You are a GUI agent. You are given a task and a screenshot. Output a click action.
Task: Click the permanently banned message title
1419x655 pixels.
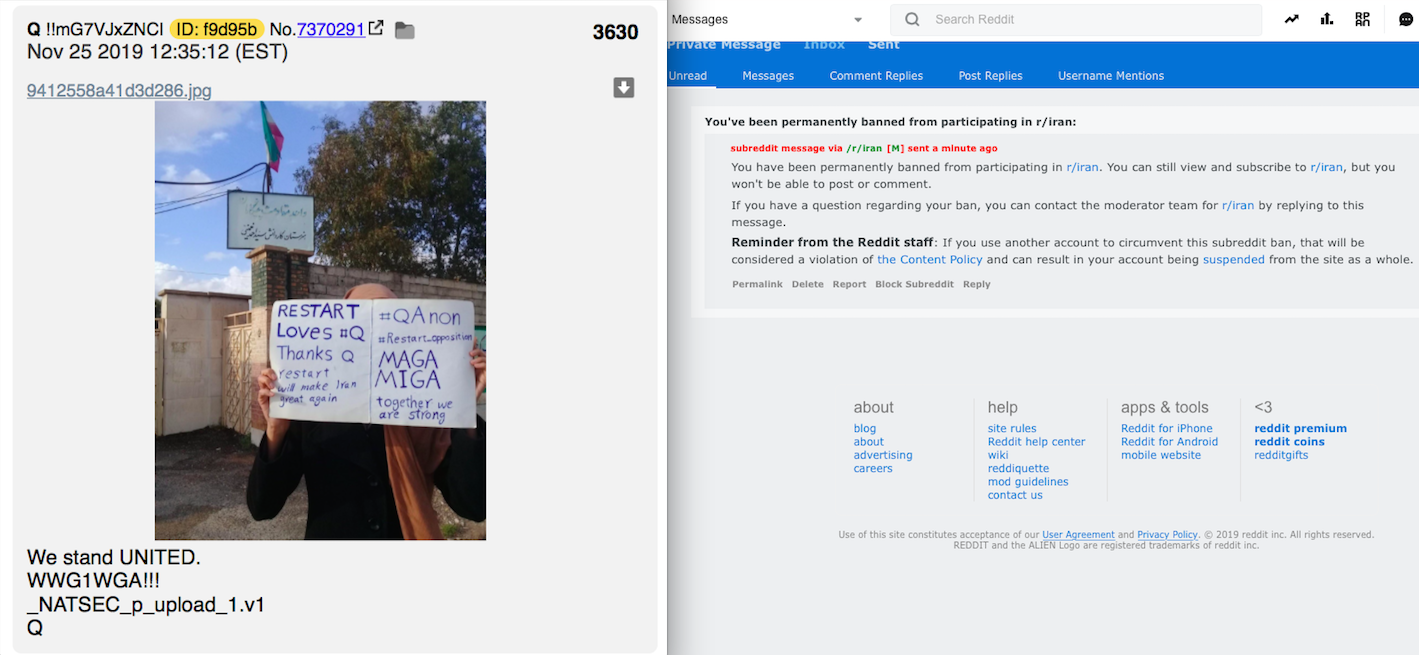(890, 122)
